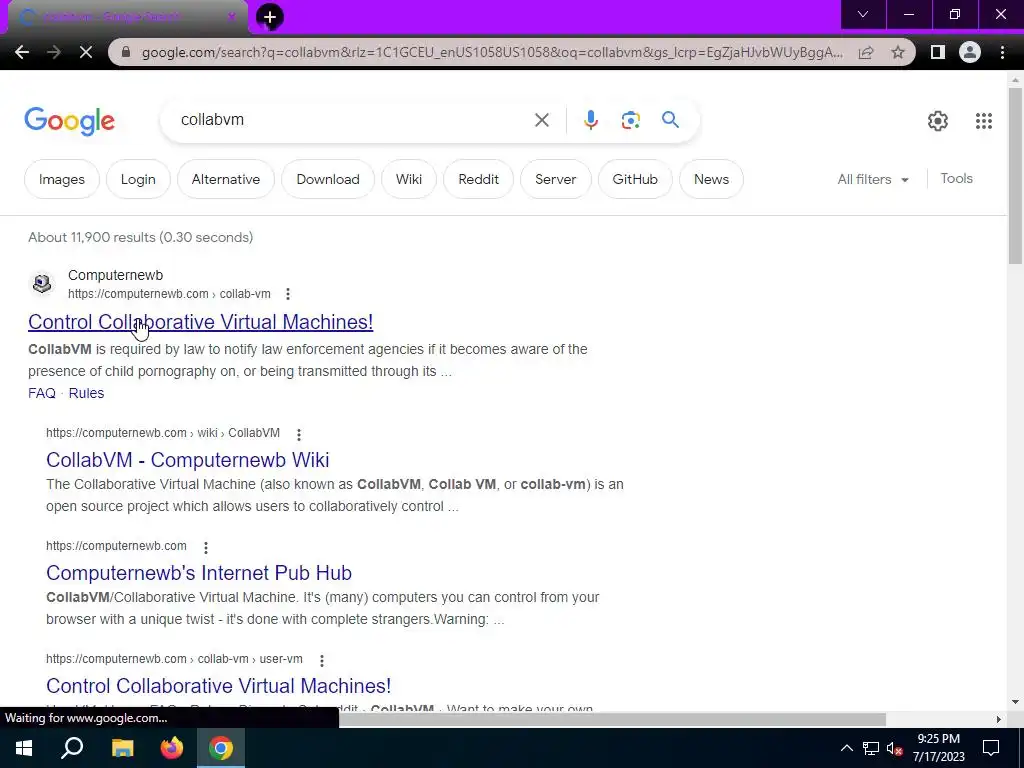Open Rules sitelink
Viewport: 1024px width, 768px height.
coord(86,393)
